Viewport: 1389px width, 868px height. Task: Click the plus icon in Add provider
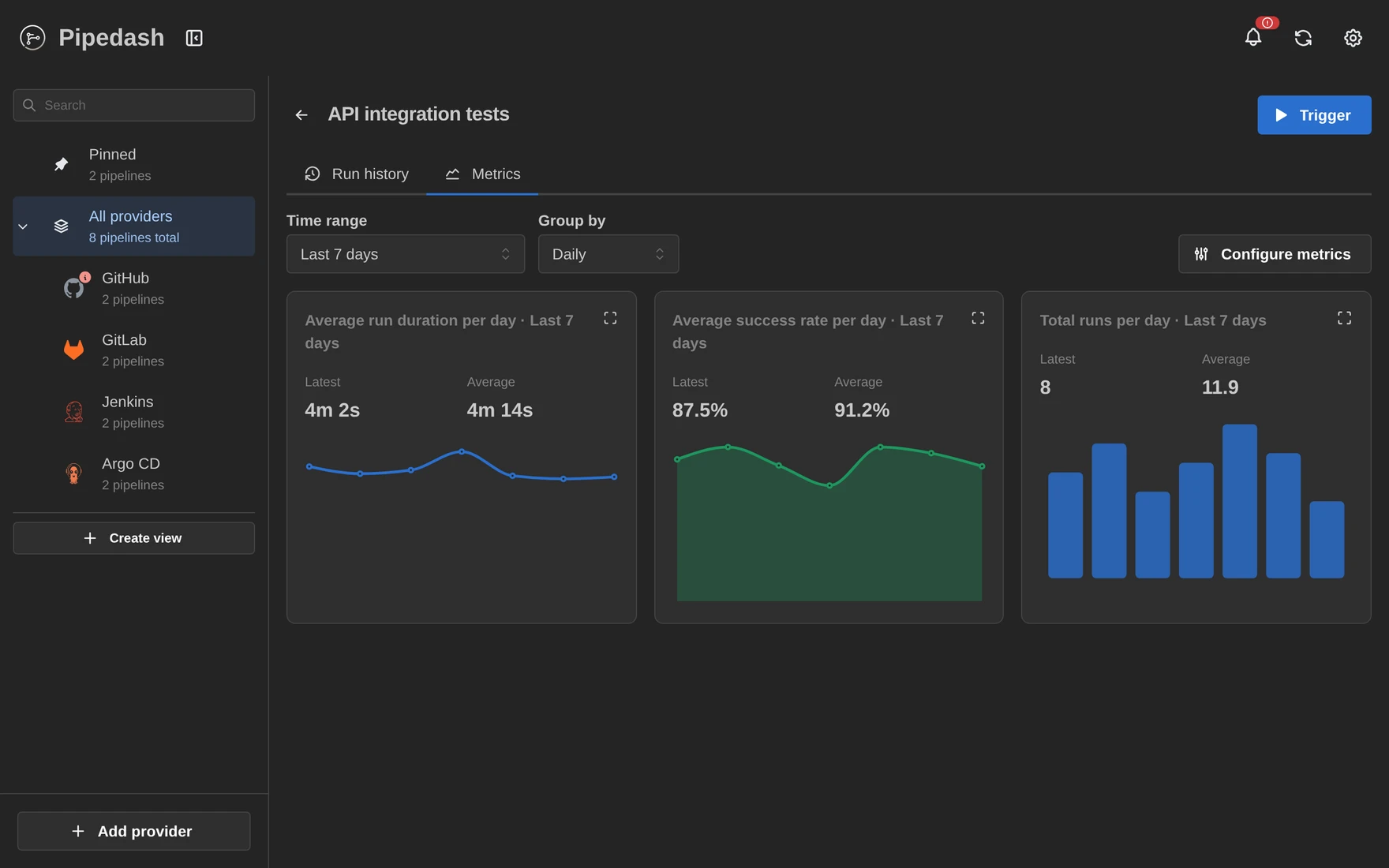click(x=78, y=831)
